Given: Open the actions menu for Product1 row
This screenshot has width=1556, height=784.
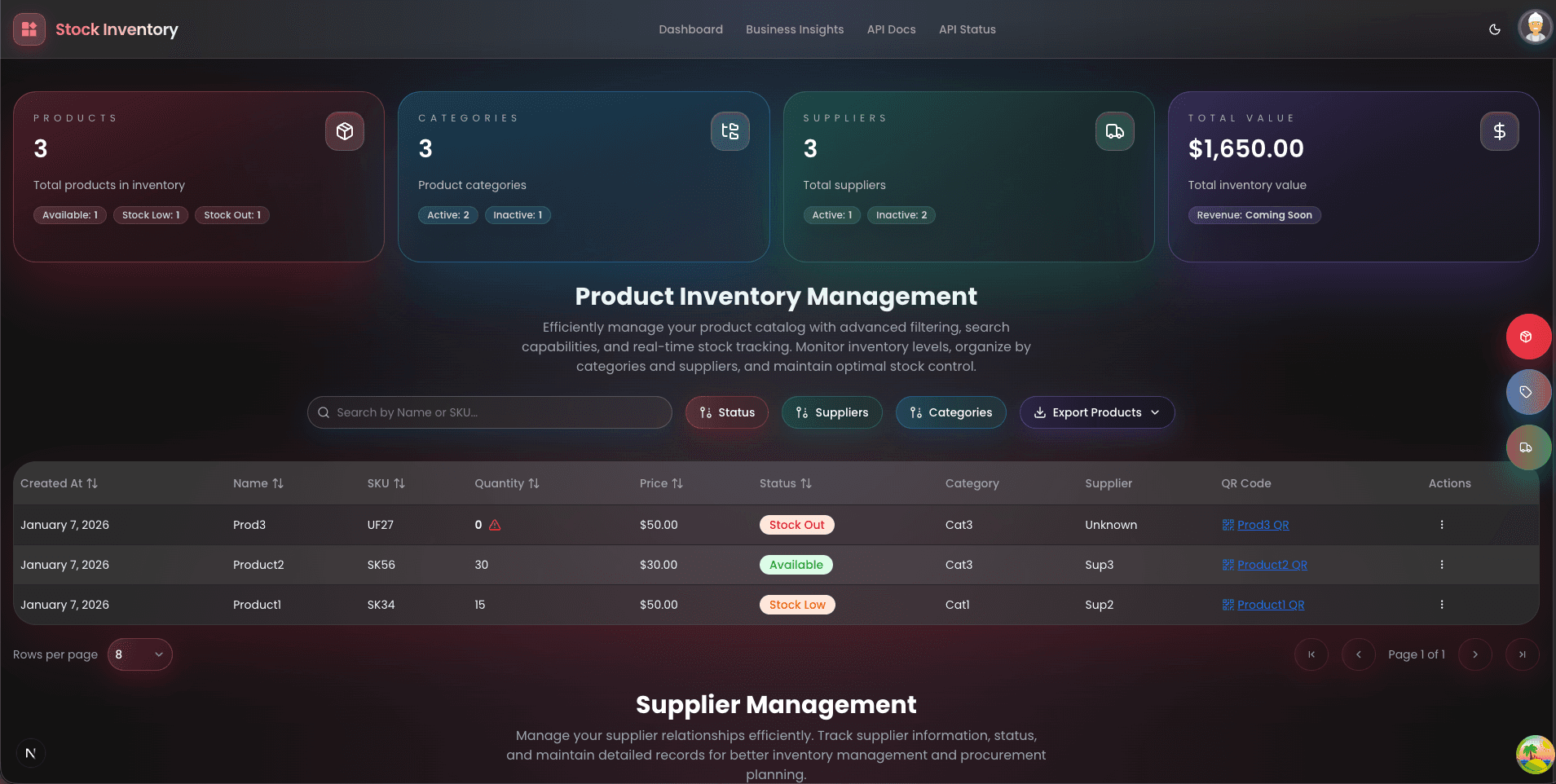Looking at the screenshot, I should (1441, 605).
